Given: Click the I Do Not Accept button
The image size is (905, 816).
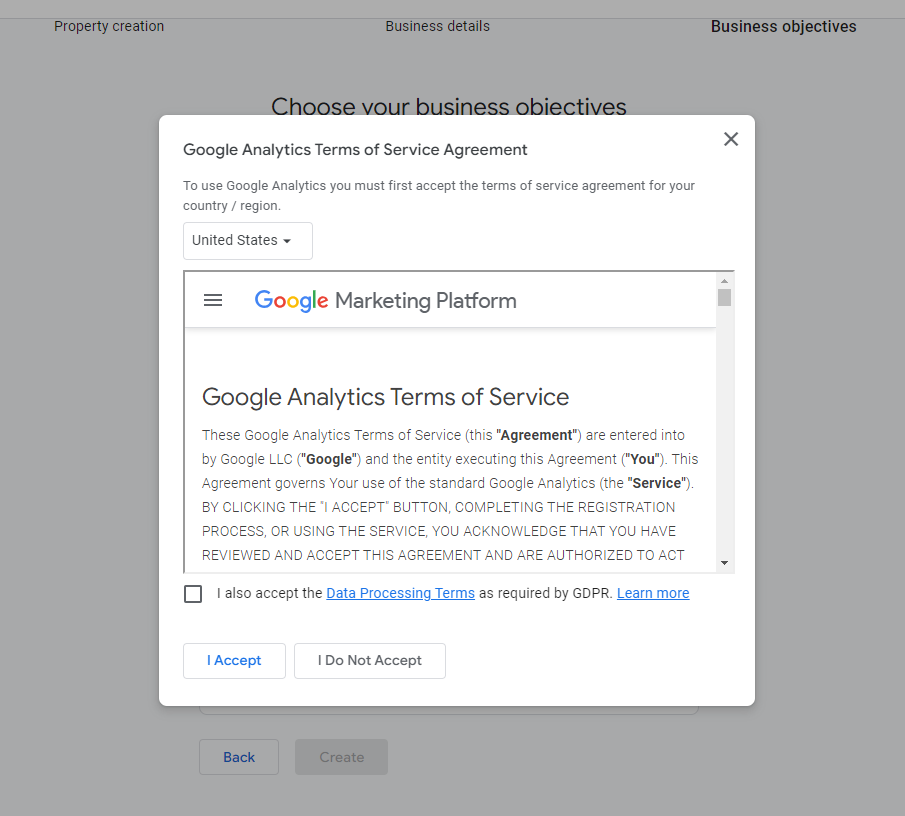Looking at the screenshot, I should click(369, 660).
